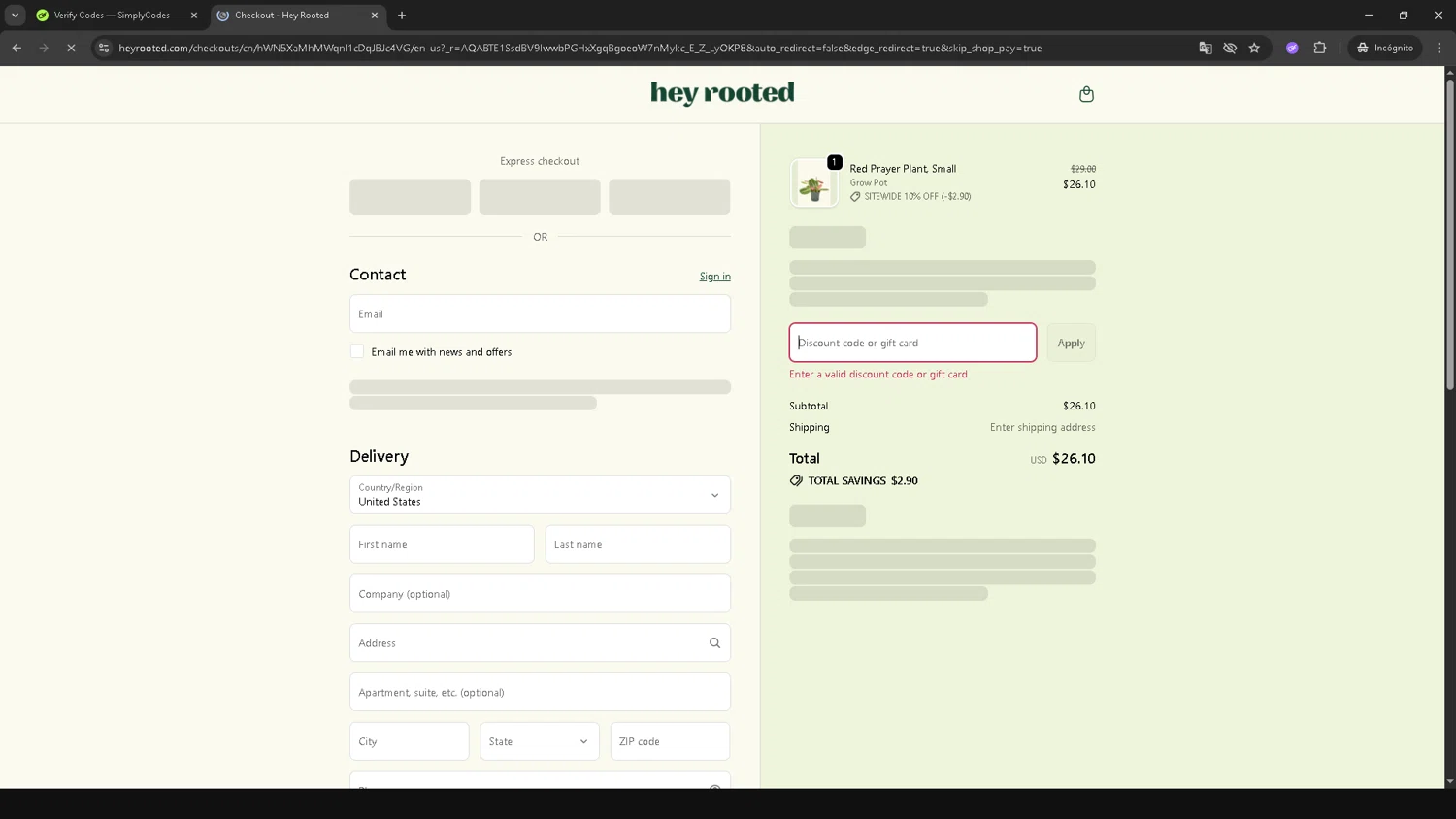1456x819 pixels.
Task: Click the browser address bar URL
Action: coord(579,48)
